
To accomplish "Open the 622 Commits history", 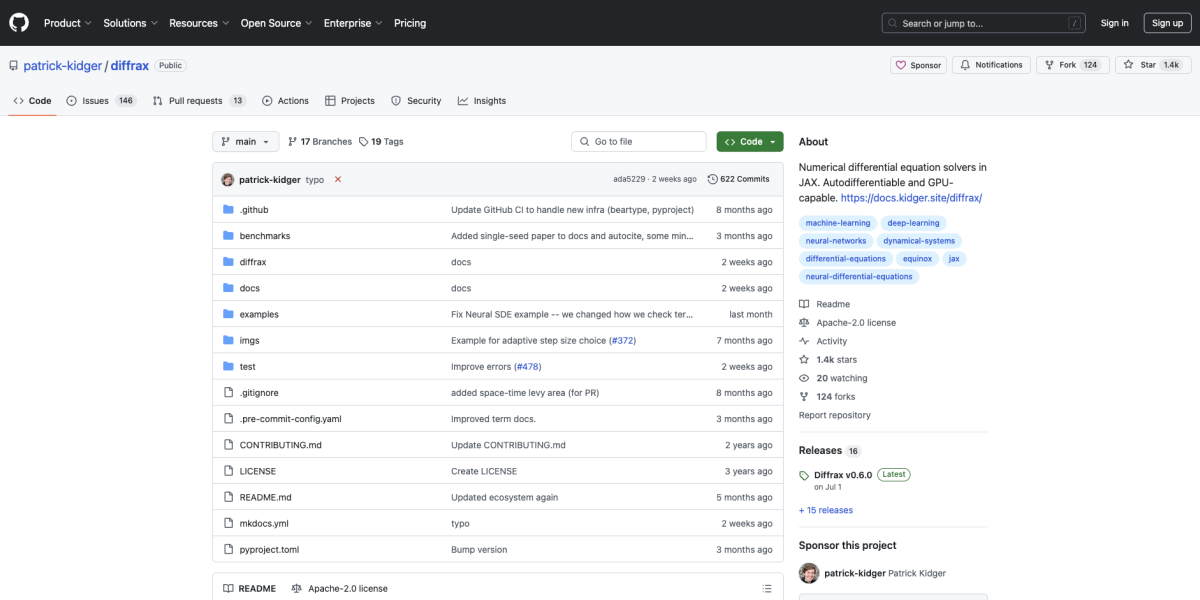I will point(738,179).
